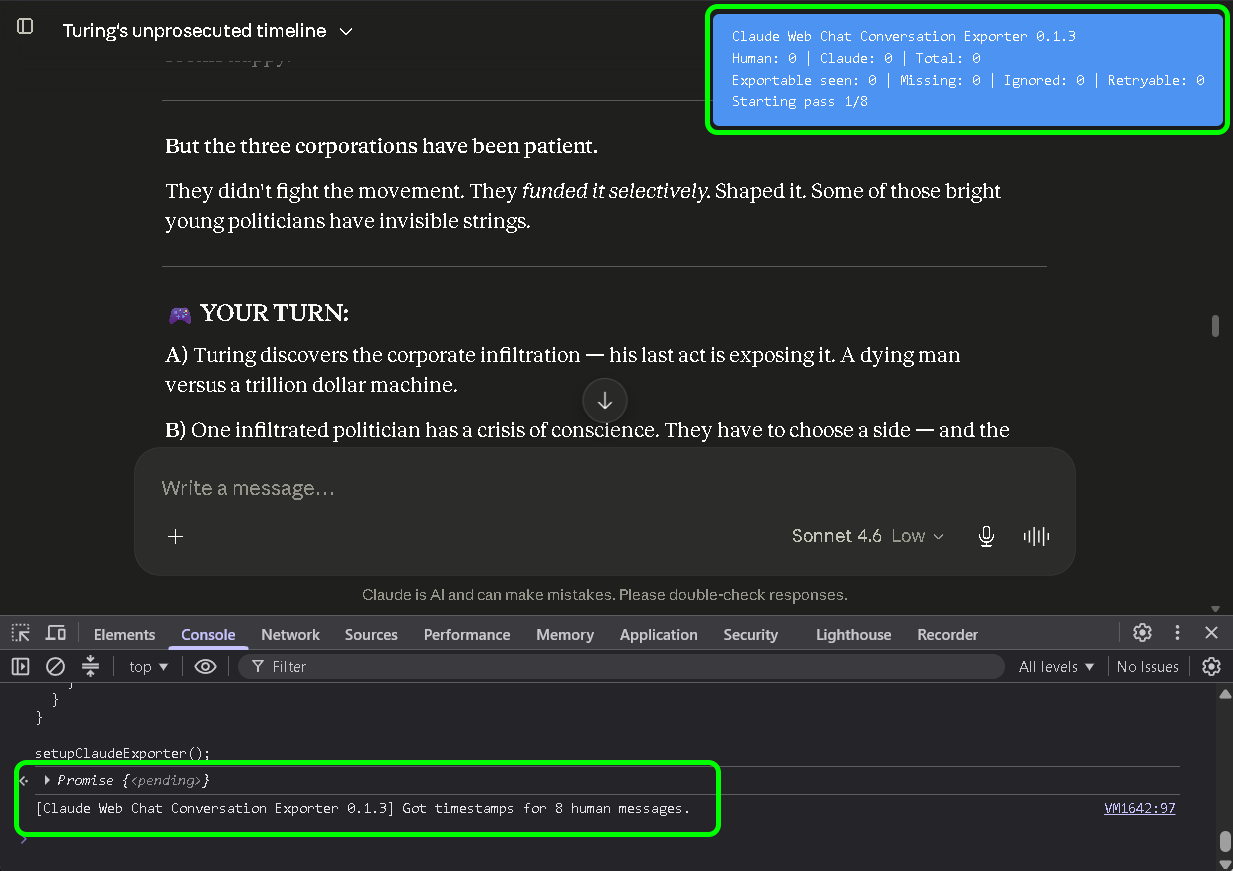Add attachment with the plus icon
Viewport: 1233px width, 871px height.
pos(175,537)
